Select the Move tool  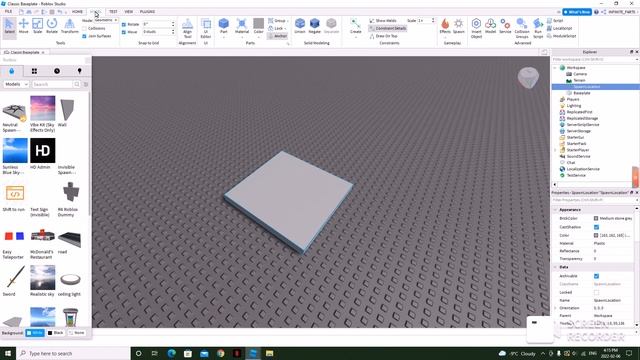(23, 26)
